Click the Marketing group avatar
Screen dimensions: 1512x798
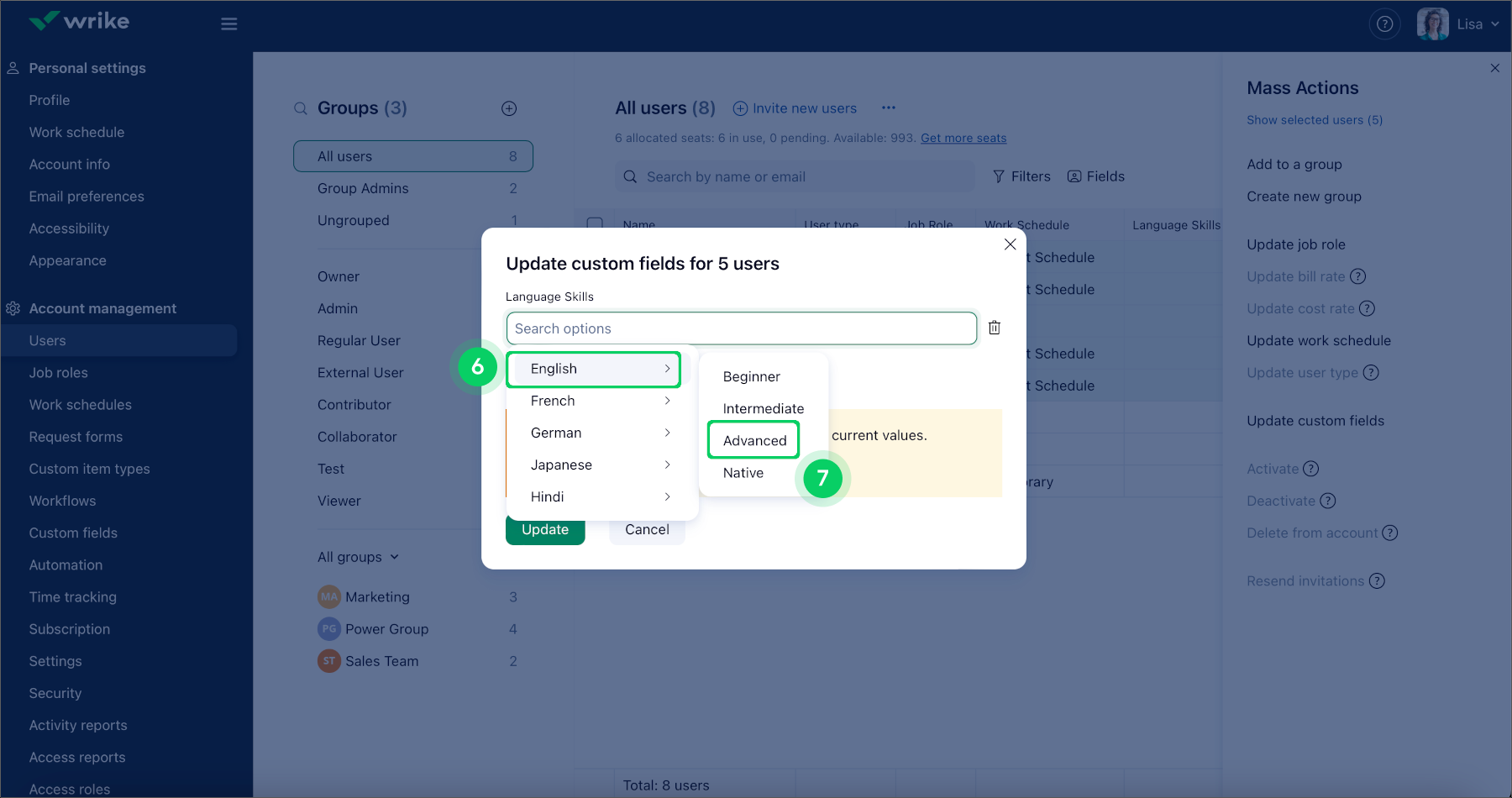tap(329, 597)
